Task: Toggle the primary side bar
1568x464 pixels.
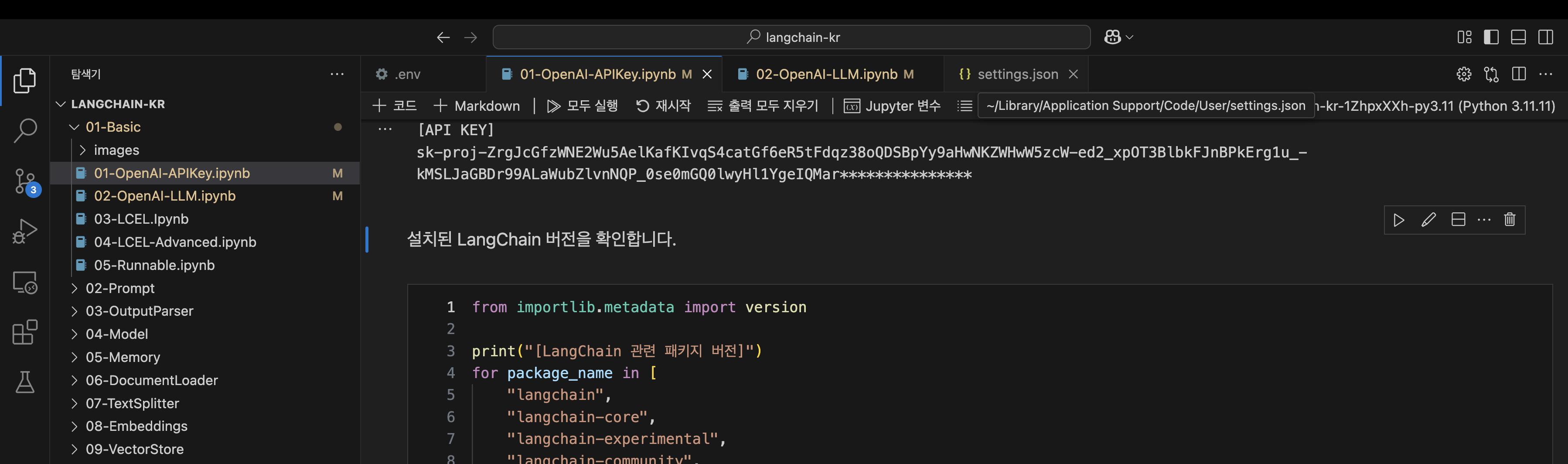Action: 1491,38
